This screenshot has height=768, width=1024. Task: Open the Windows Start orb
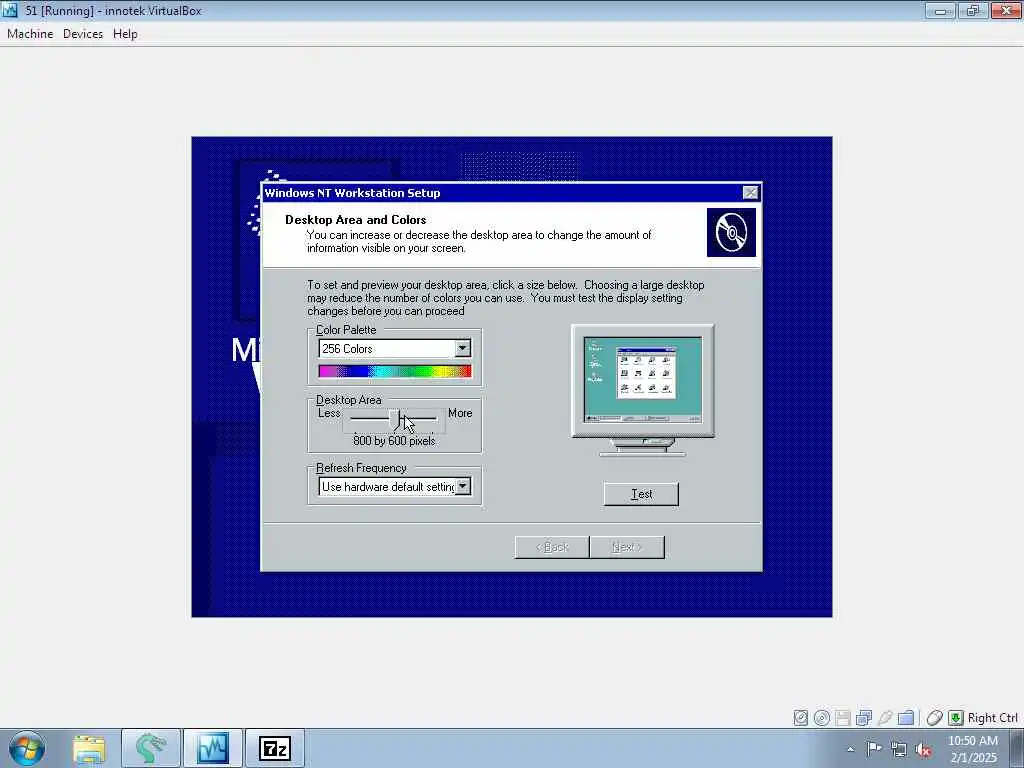[x=27, y=748]
